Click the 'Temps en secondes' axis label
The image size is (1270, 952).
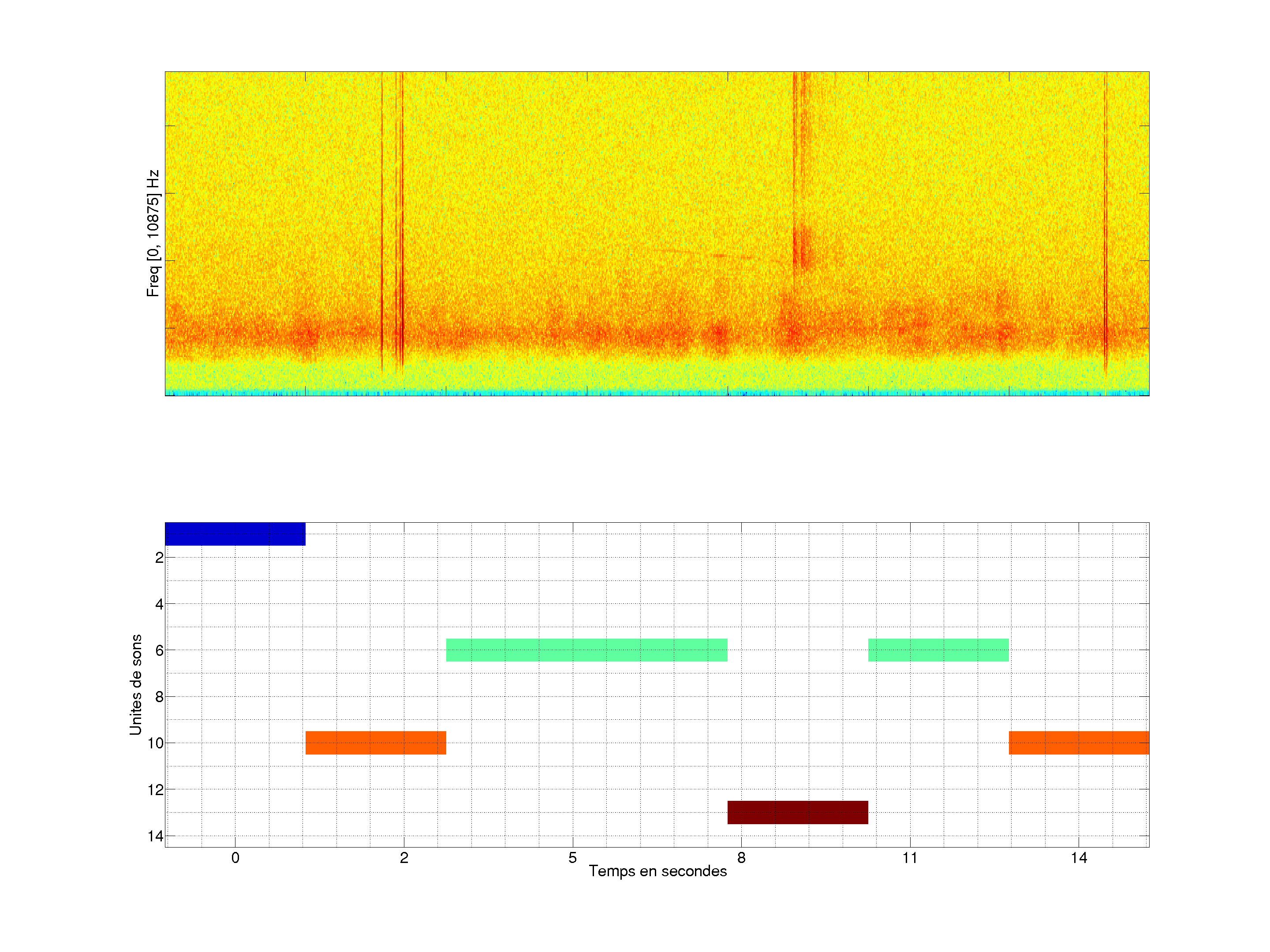pyautogui.click(x=657, y=871)
